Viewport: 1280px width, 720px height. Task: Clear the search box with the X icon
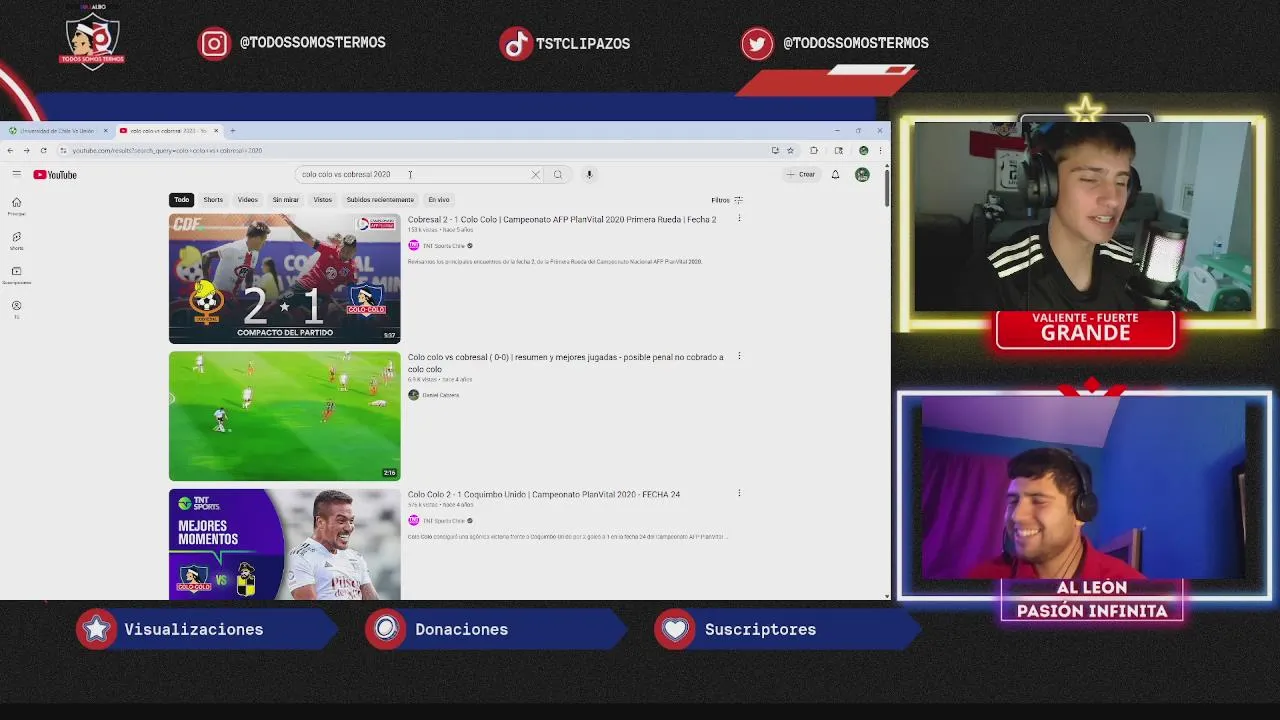(535, 175)
